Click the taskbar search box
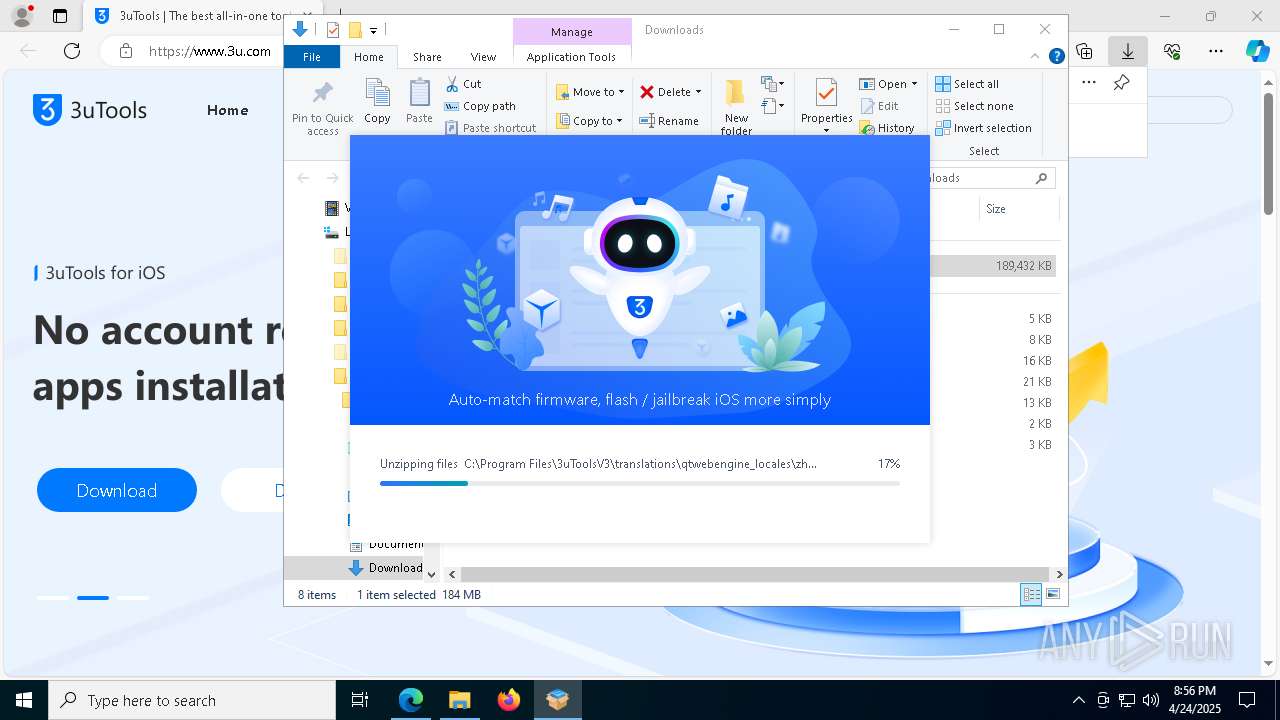The width and height of the screenshot is (1280, 720). tap(192, 700)
